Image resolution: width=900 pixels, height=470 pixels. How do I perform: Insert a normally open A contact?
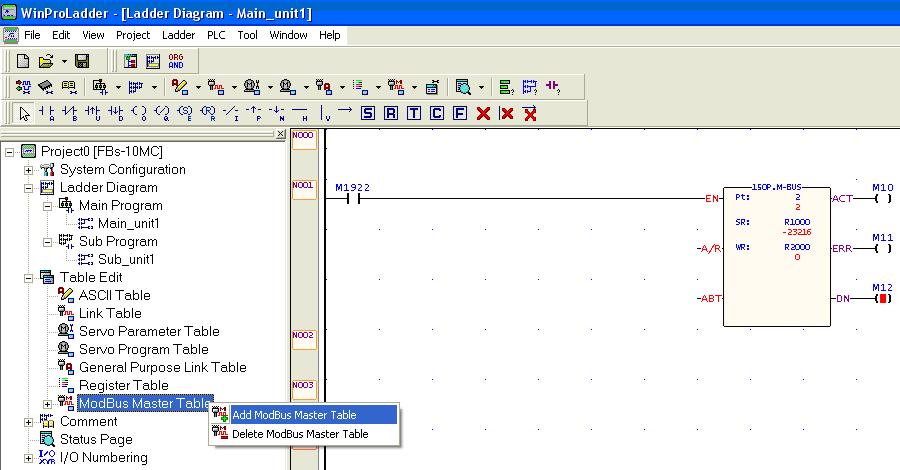pos(46,113)
